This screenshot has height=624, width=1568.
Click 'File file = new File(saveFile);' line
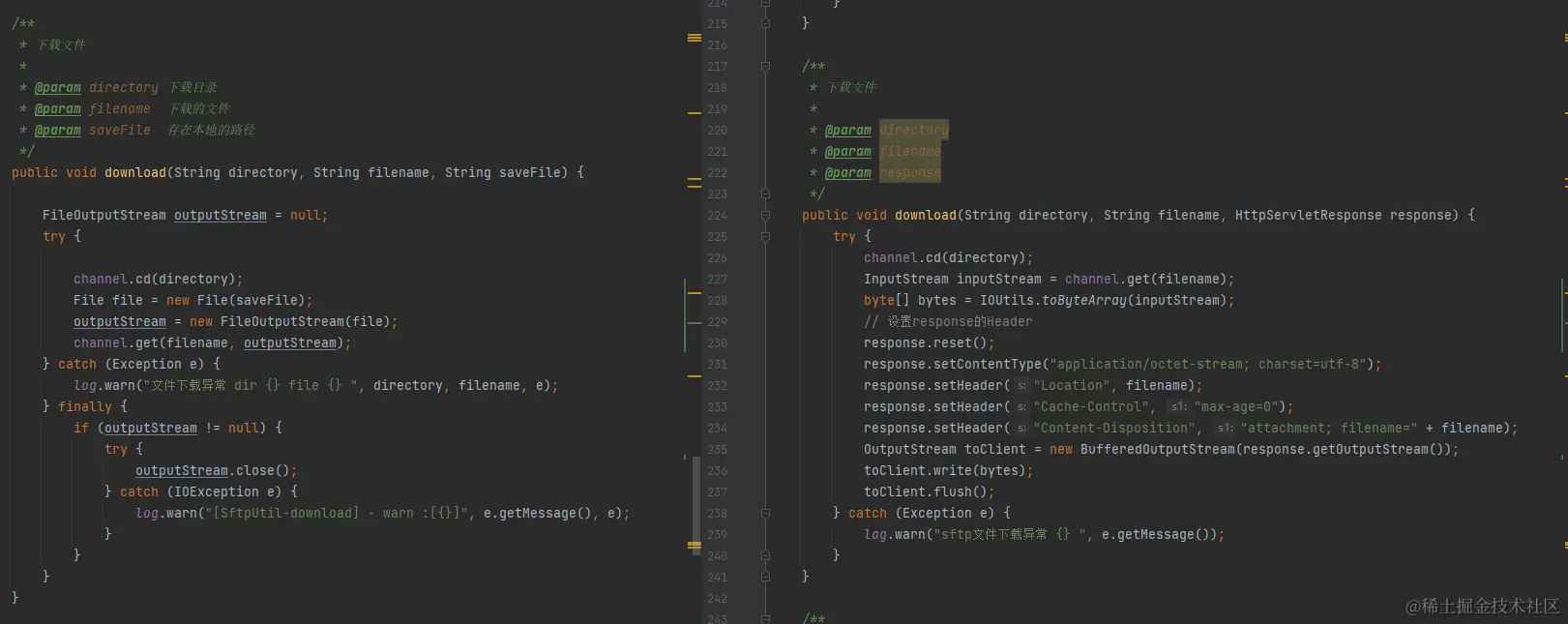(193, 301)
